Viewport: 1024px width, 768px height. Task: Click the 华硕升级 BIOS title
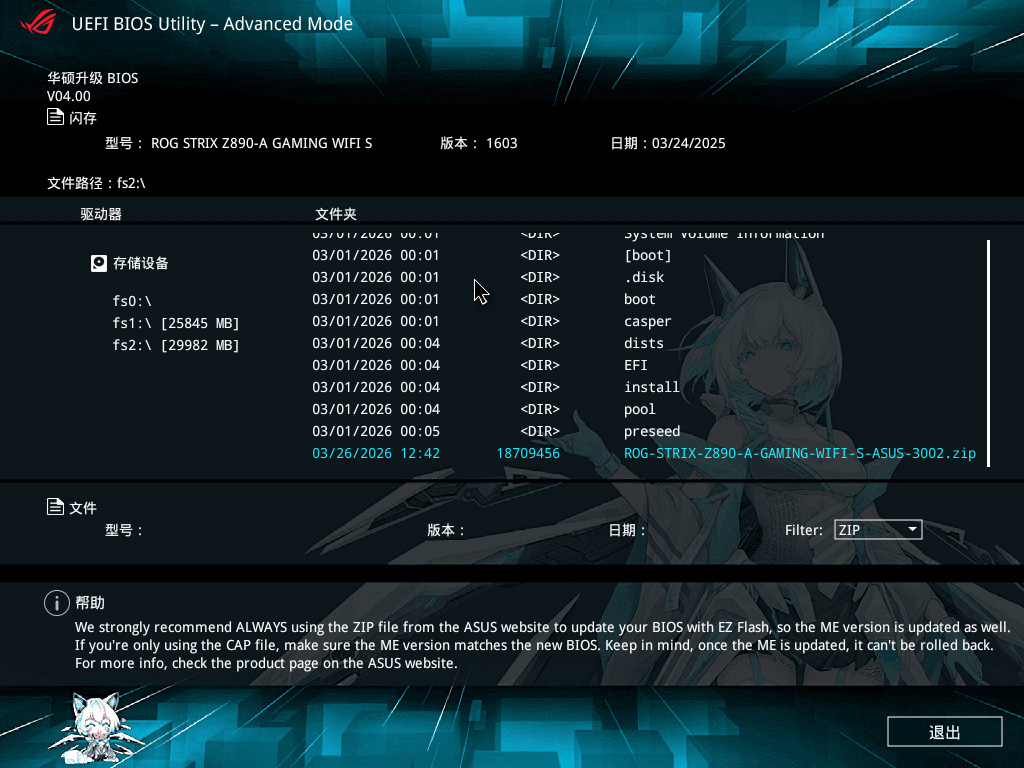click(x=92, y=78)
